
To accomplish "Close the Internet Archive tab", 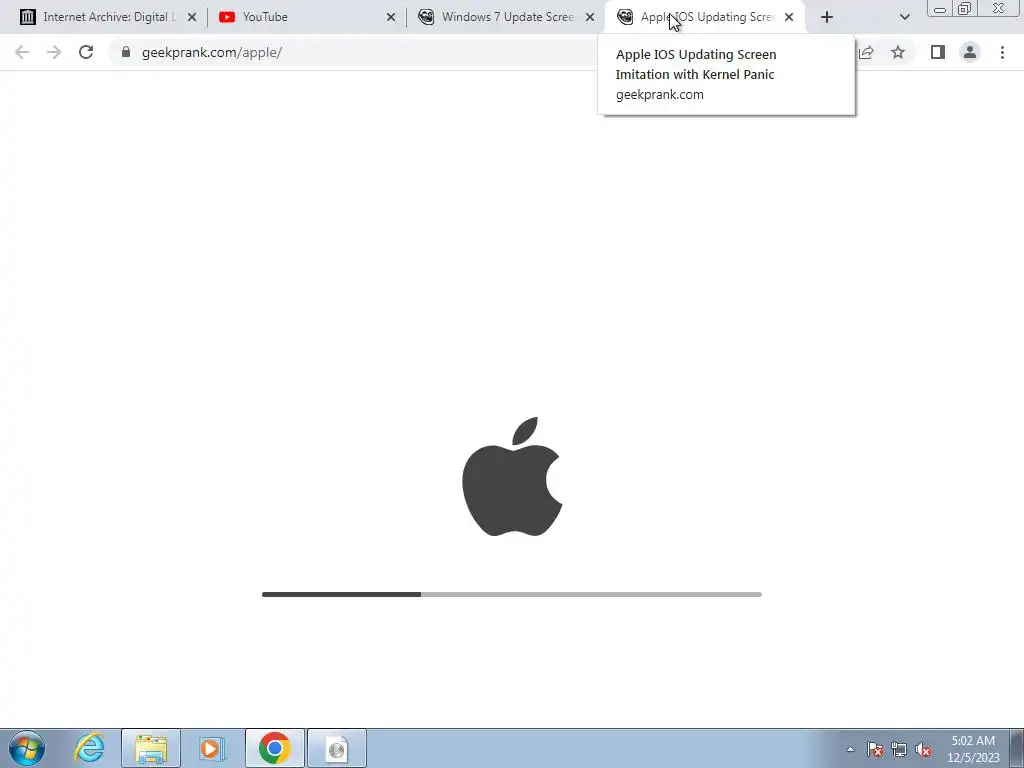I will click(x=192, y=17).
